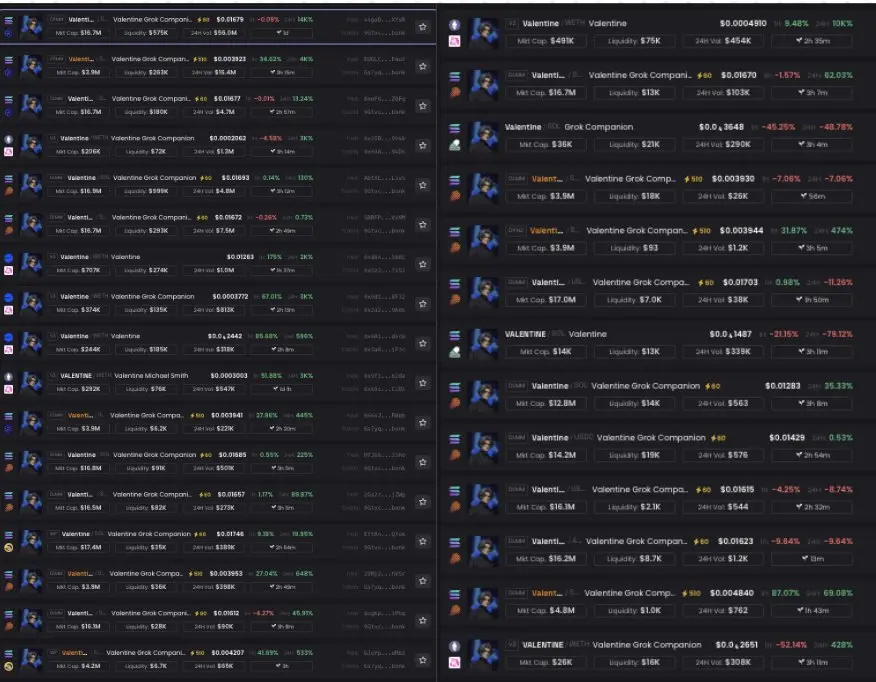Toggle star for the $0.004207 pair
Screen dimensions: 876x682
point(423,660)
